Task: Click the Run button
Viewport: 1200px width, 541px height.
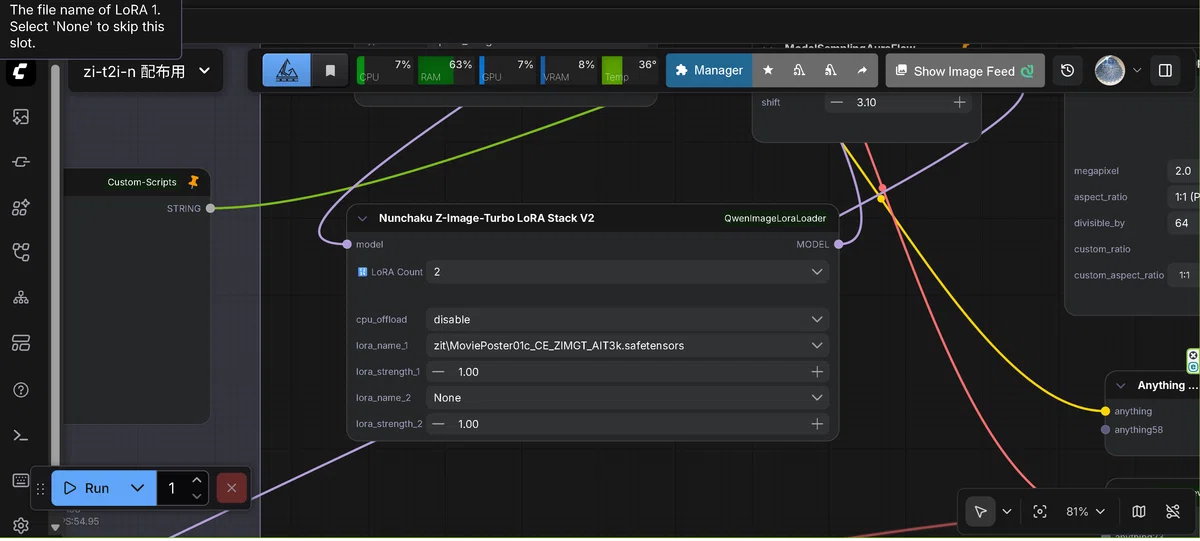Action: point(86,488)
